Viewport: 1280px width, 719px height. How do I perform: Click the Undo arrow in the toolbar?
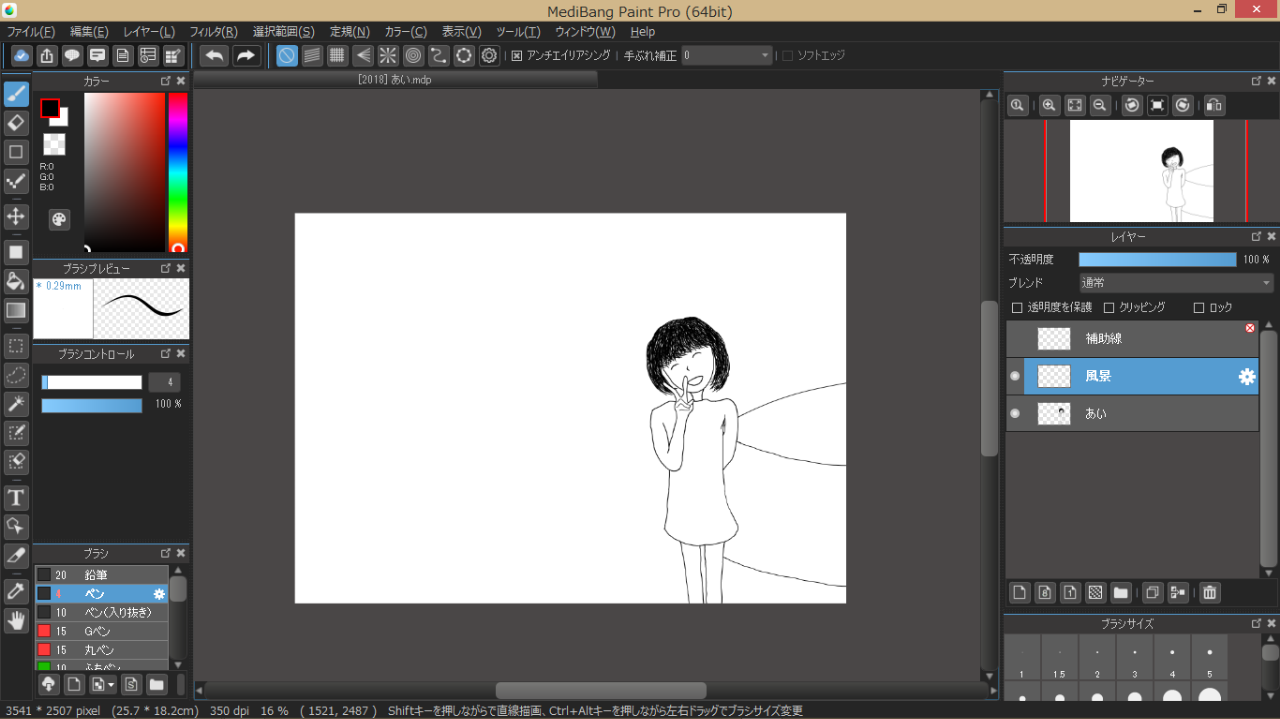[214, 56]
